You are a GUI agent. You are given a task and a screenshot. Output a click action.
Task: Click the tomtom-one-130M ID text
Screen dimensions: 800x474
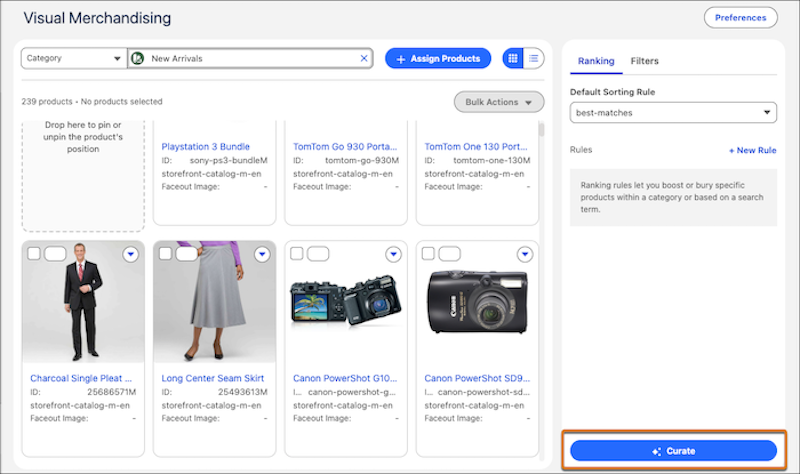tap(492, 161)
